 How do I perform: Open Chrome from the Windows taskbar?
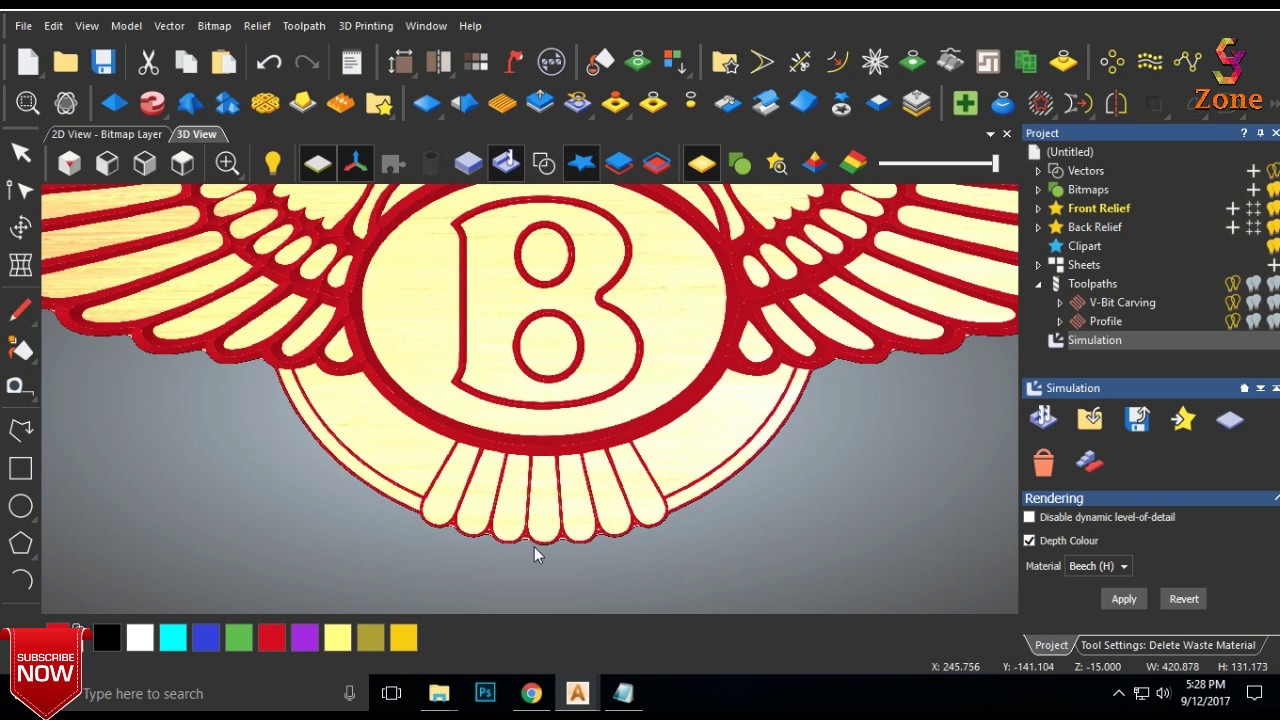pos(531,693)
